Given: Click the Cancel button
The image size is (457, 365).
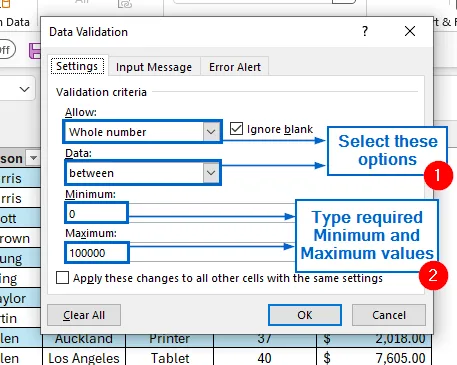Looking at the screenshot, I should click(x=389, y=315).
